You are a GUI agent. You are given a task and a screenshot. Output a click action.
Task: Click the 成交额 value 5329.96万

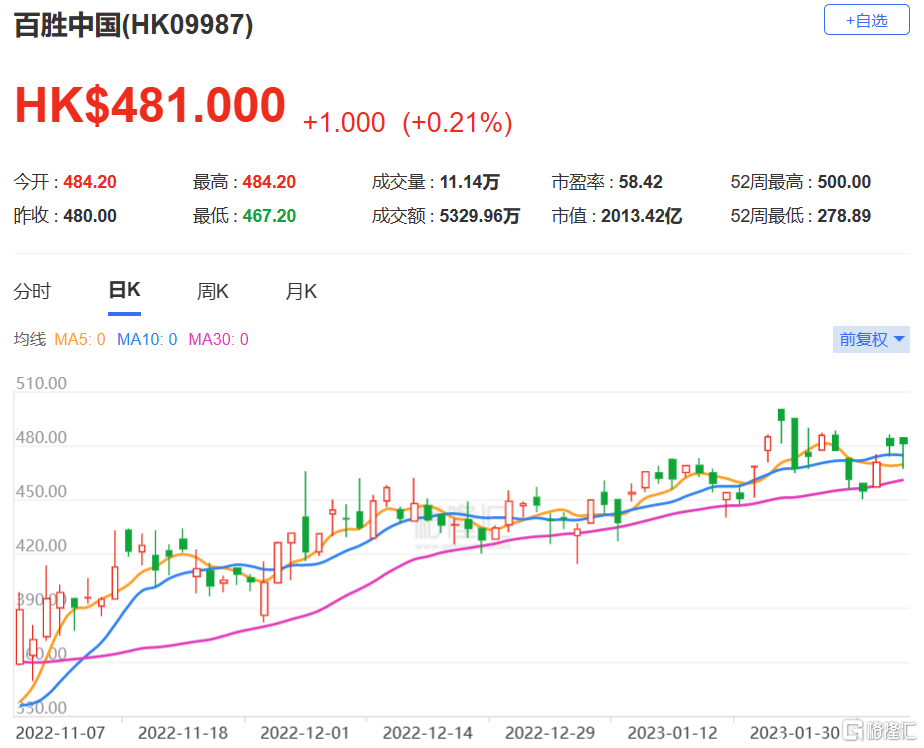(480, 216)
